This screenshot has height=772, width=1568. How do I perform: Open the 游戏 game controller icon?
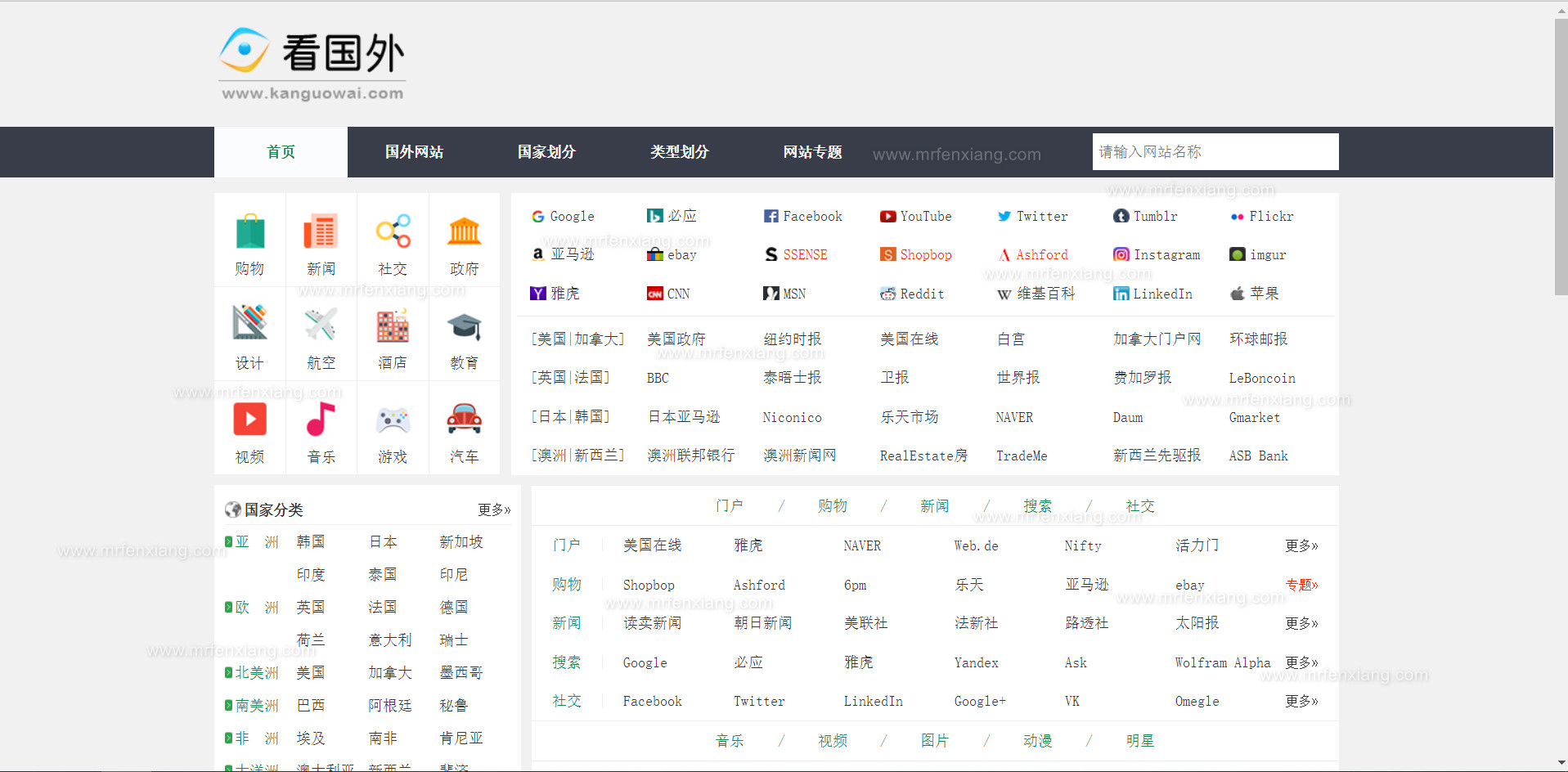click(x=393, y=420)
